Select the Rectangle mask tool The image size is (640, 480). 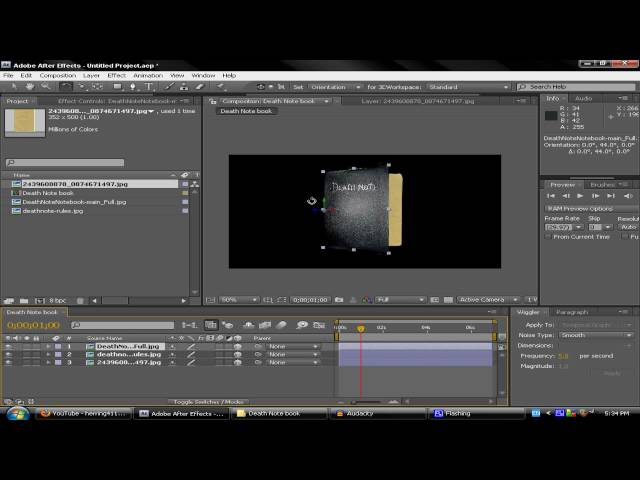click(x=118, y=87)
